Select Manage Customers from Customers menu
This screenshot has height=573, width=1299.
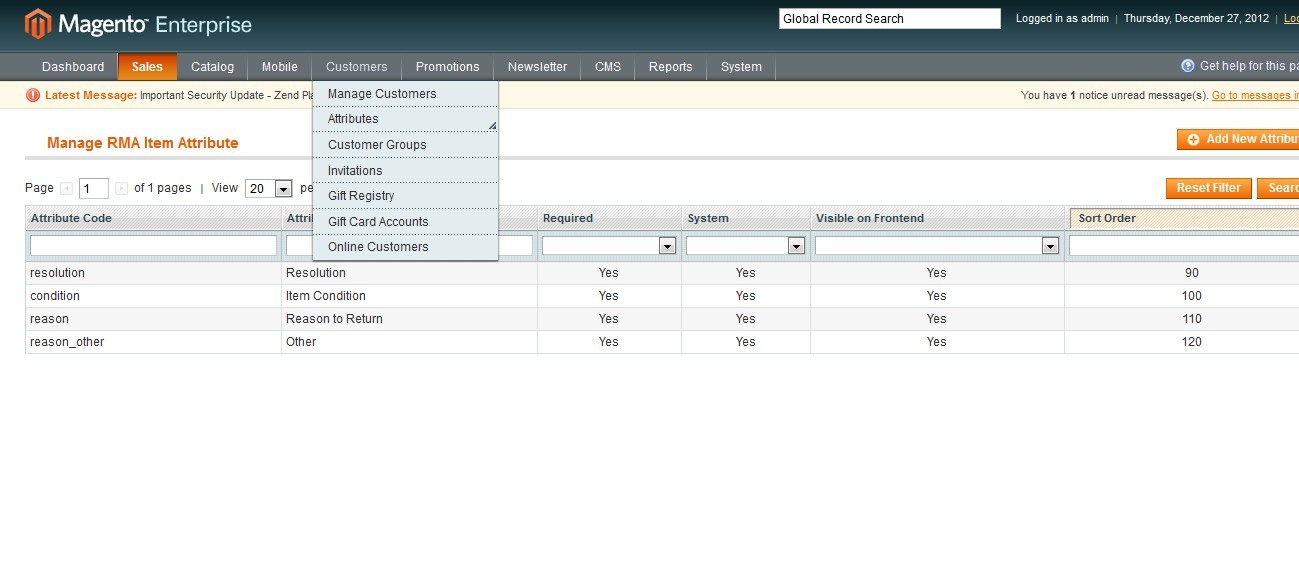[x=382, y=94]
